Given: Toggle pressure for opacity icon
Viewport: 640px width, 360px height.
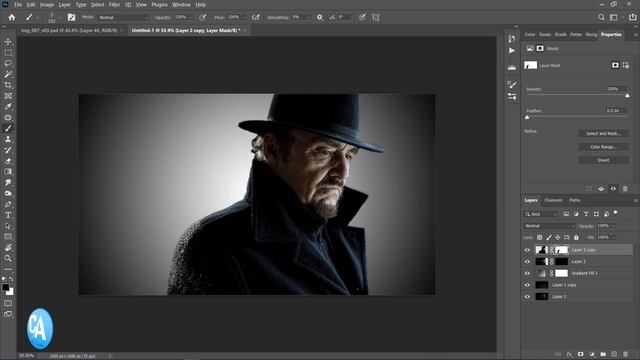Looking at the screenshot, I should coord(203,17).
